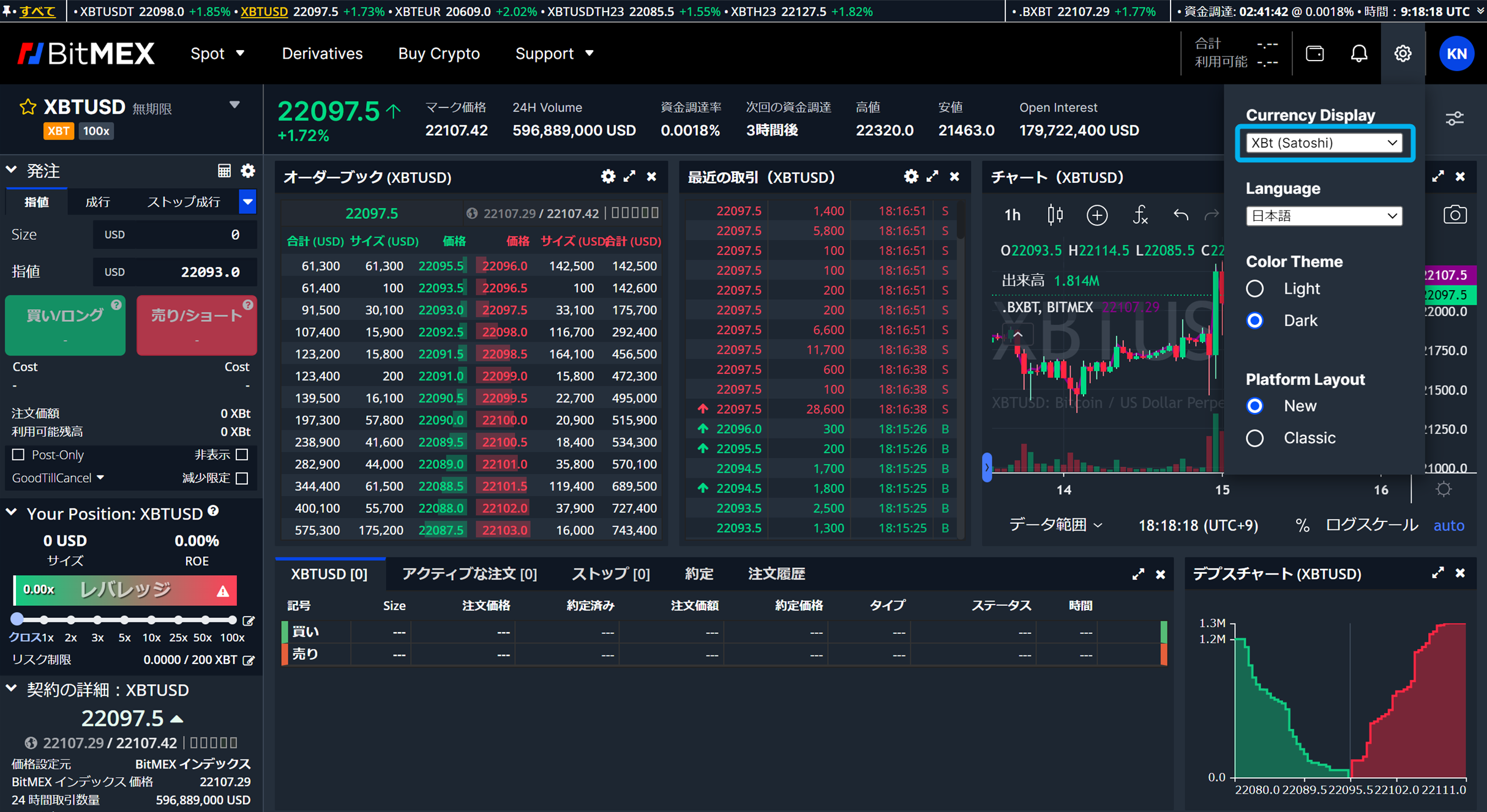
Task: Click the chart indicators fx icon
Action: 1139,215
